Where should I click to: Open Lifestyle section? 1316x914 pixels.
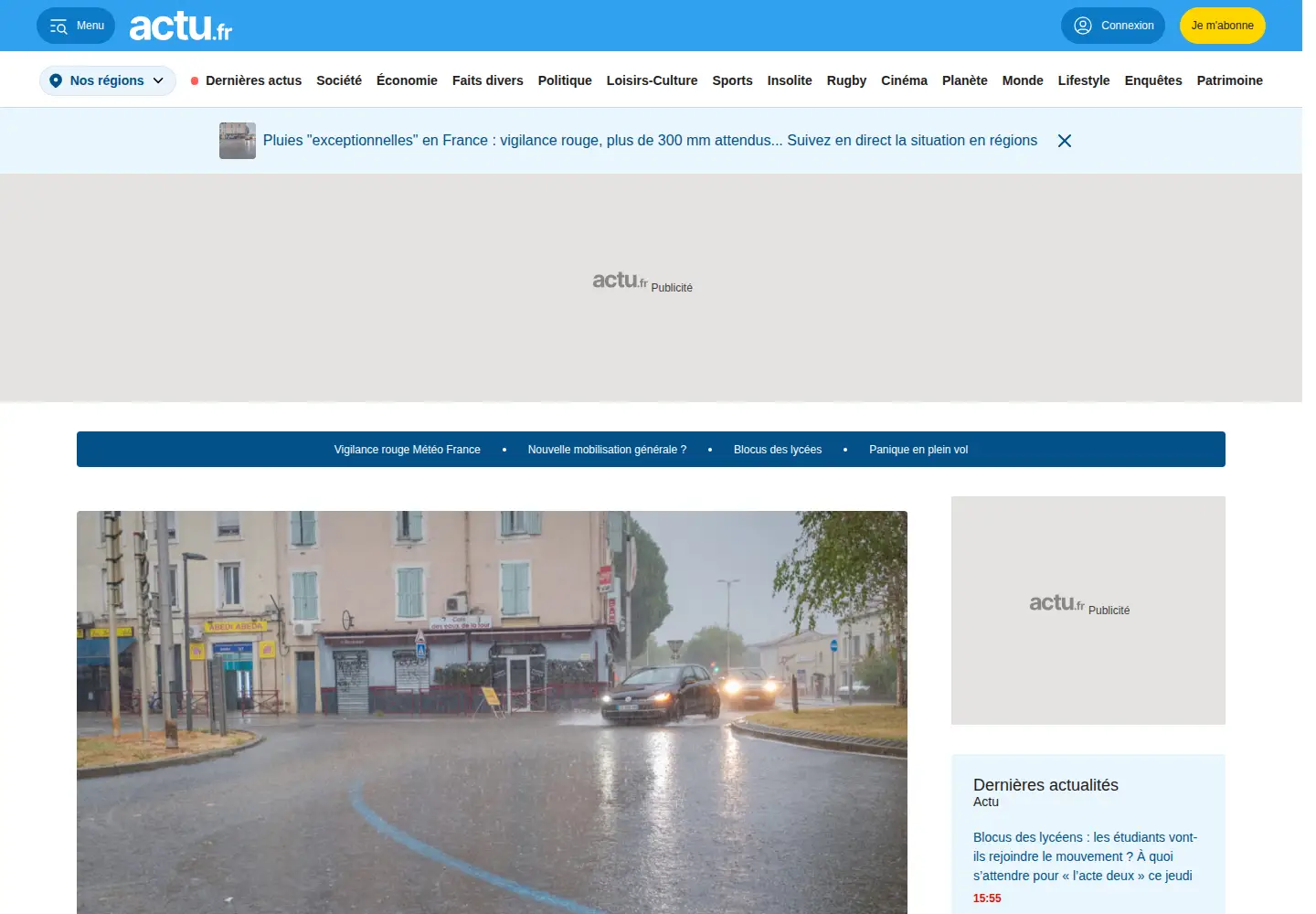[x=1084, y=80]
